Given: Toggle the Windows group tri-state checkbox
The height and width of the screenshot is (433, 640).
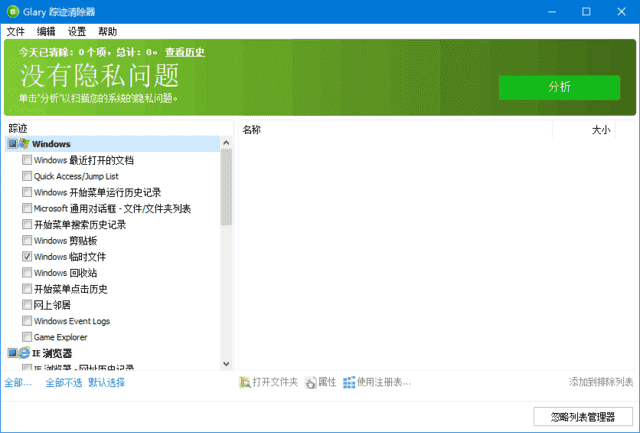Looking at the screenshot, I should coord(12,144).
